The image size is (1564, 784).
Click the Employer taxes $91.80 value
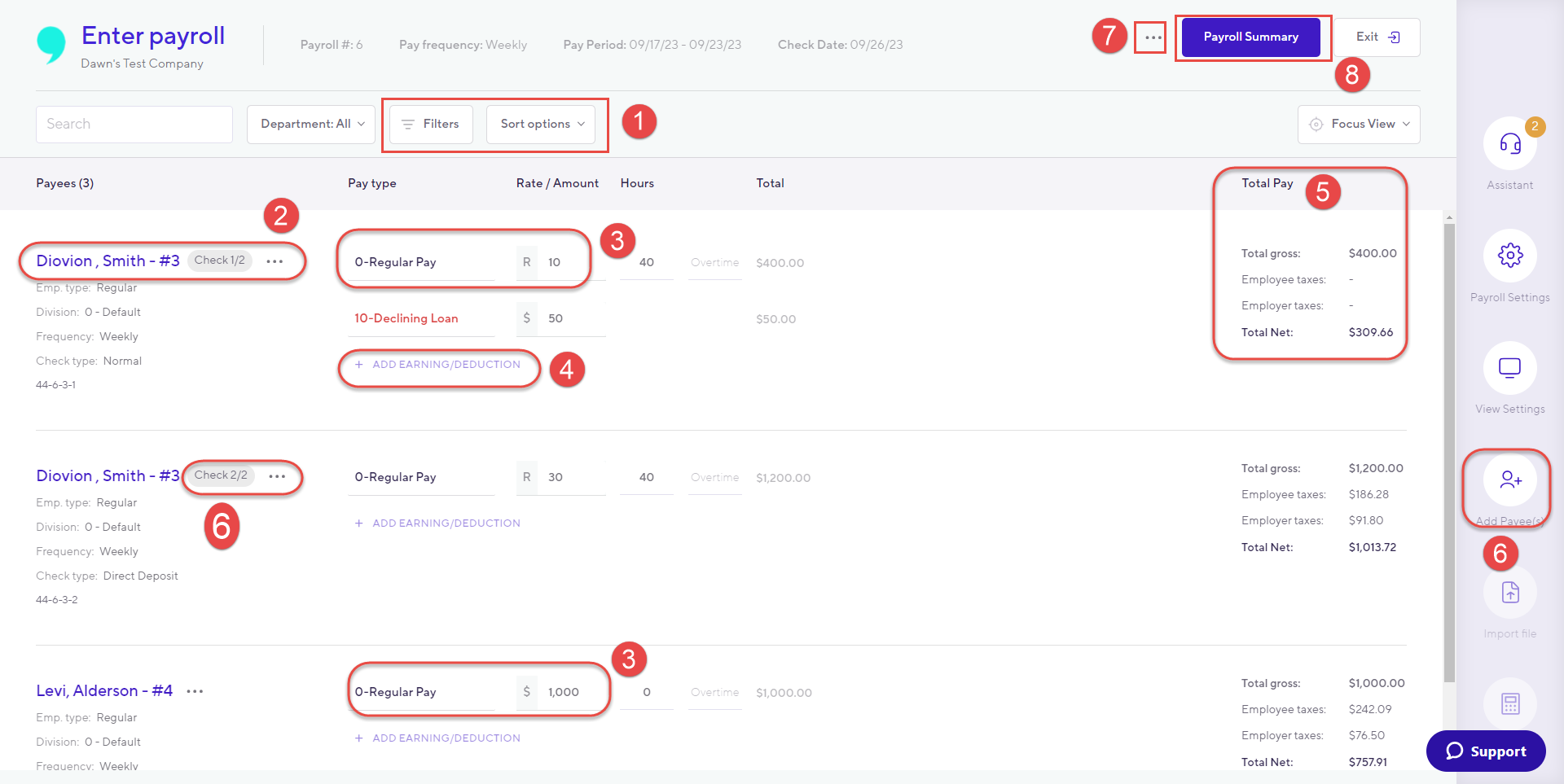[1366, 520]
